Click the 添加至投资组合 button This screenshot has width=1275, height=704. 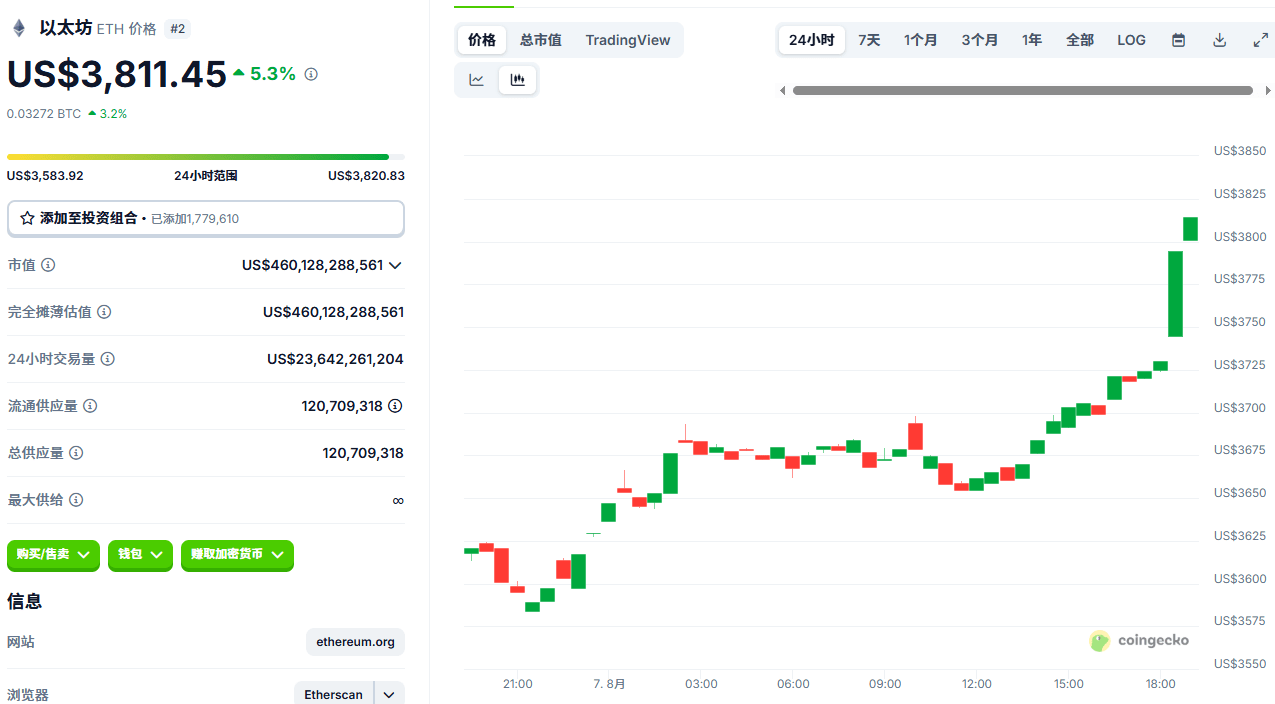click(206, 218)
